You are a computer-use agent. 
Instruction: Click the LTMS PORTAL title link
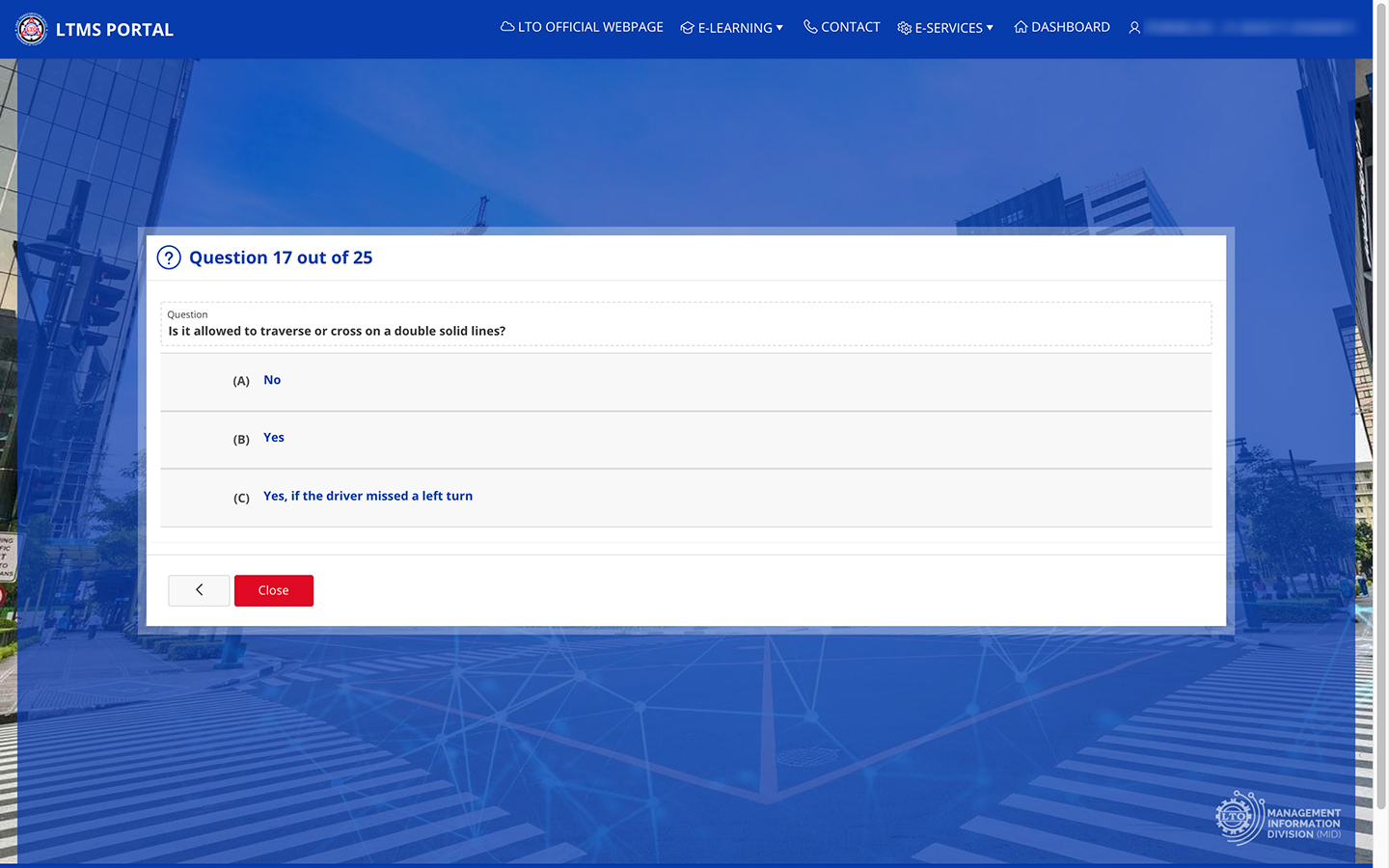pos(115,30)
